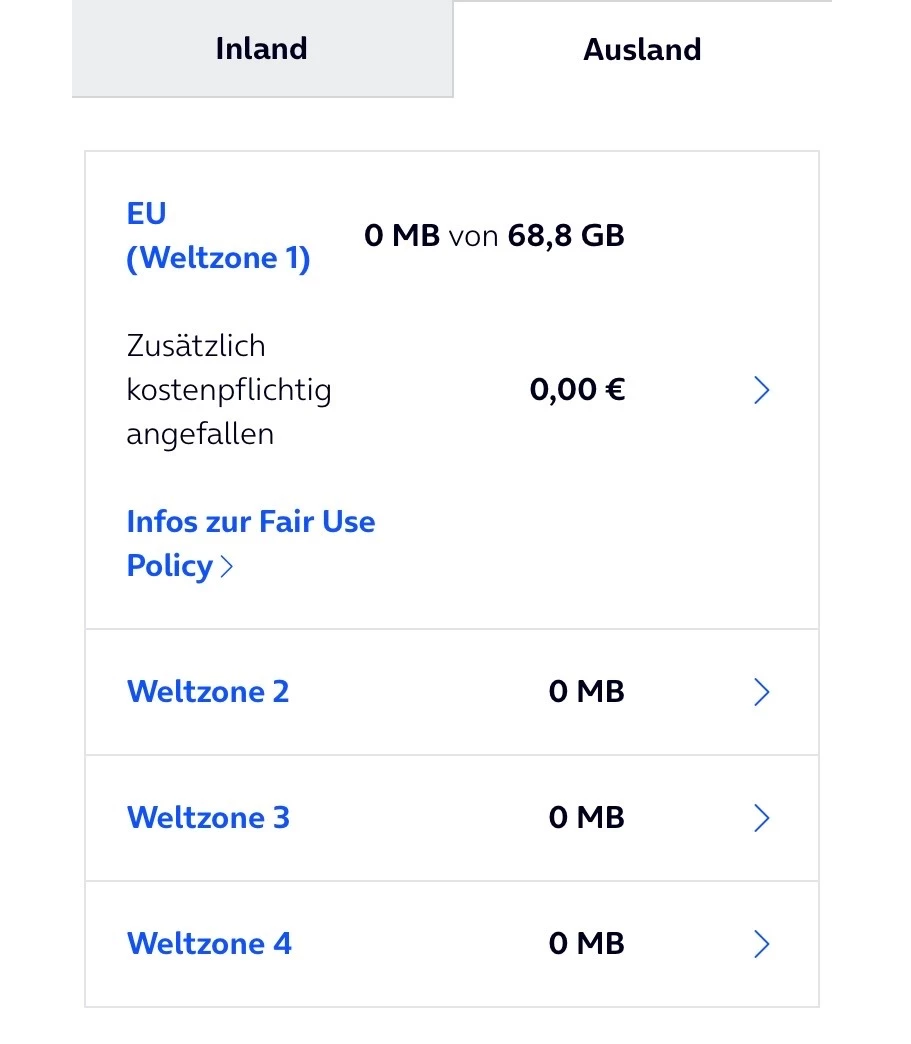The width and height of the screenshot is (911, 1044).
Task: Click the Zusätzlich kostenpflichtig angefallen text
Action: coord(228,390)
